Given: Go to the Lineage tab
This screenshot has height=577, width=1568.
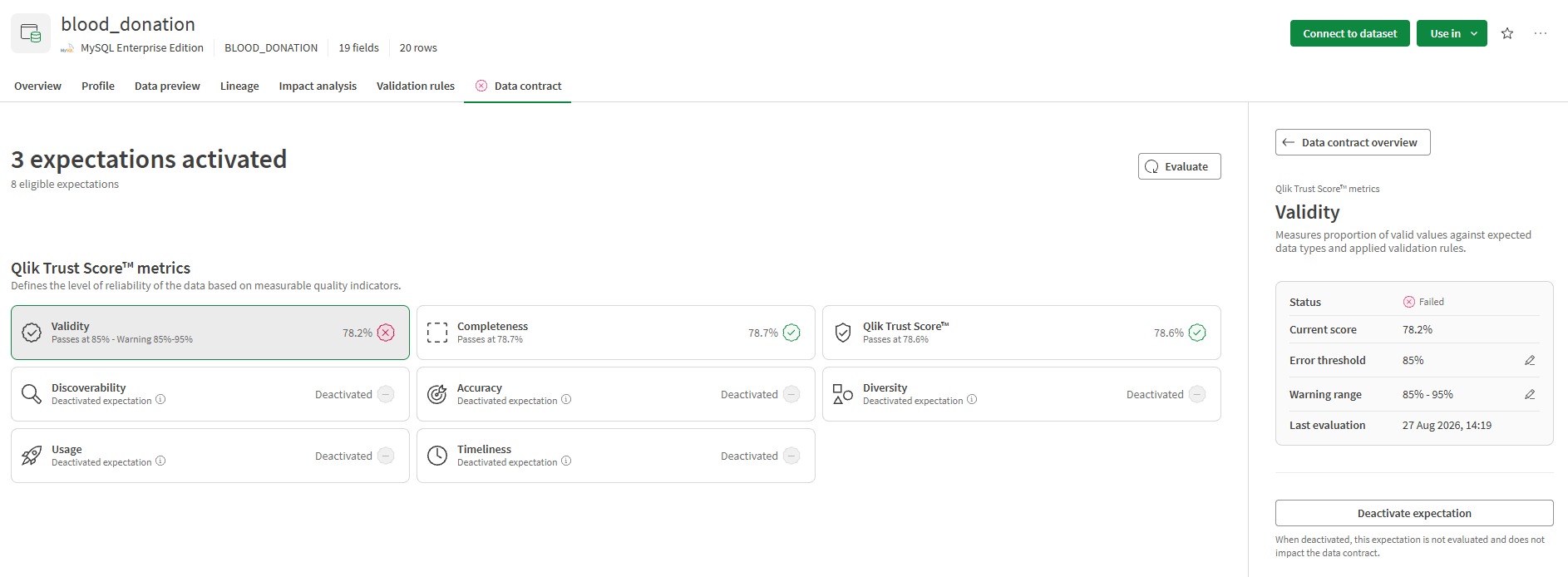Looking at the screenshot, I should click(x=239, y=86).
